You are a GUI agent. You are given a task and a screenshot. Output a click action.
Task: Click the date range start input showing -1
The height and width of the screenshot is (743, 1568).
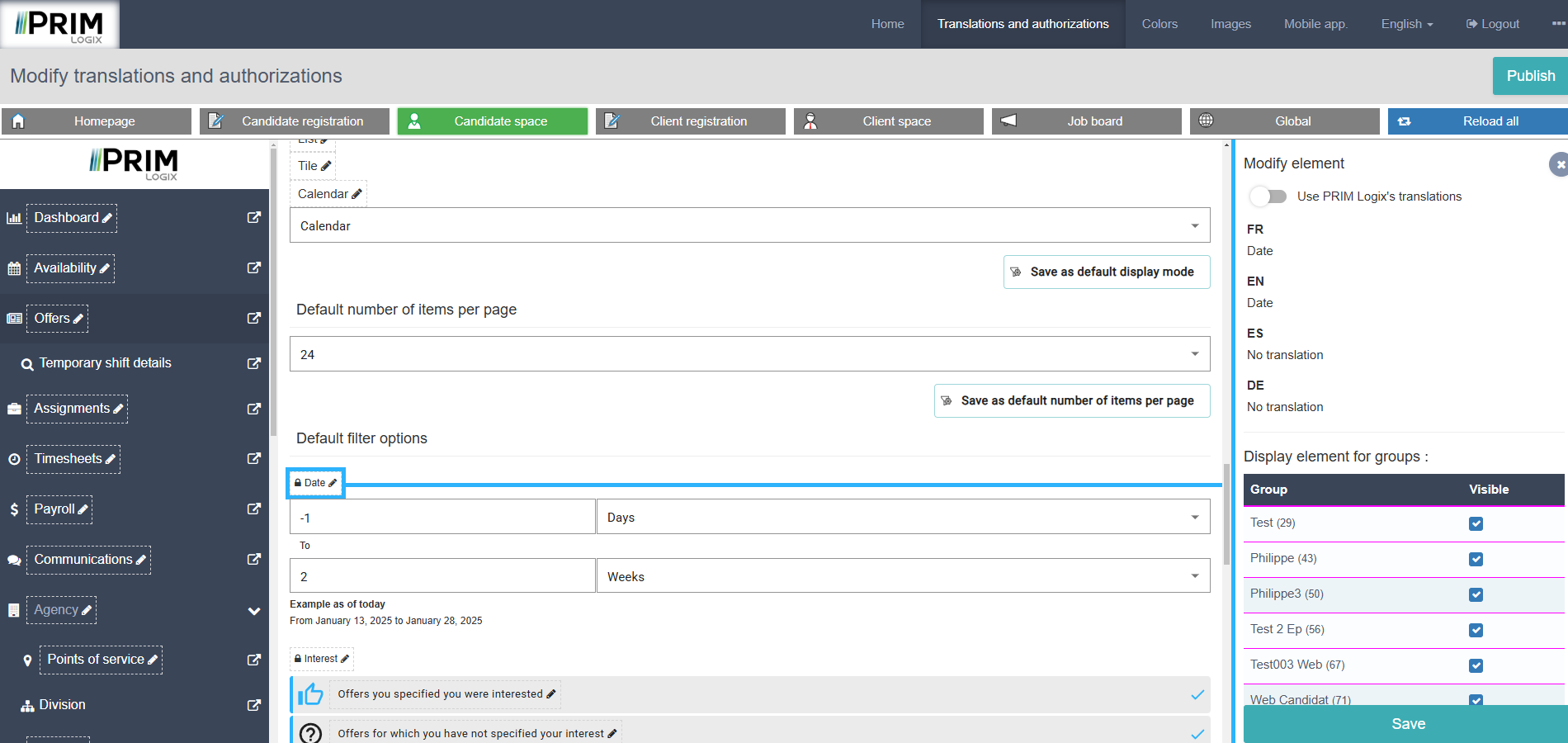(442, 518)
